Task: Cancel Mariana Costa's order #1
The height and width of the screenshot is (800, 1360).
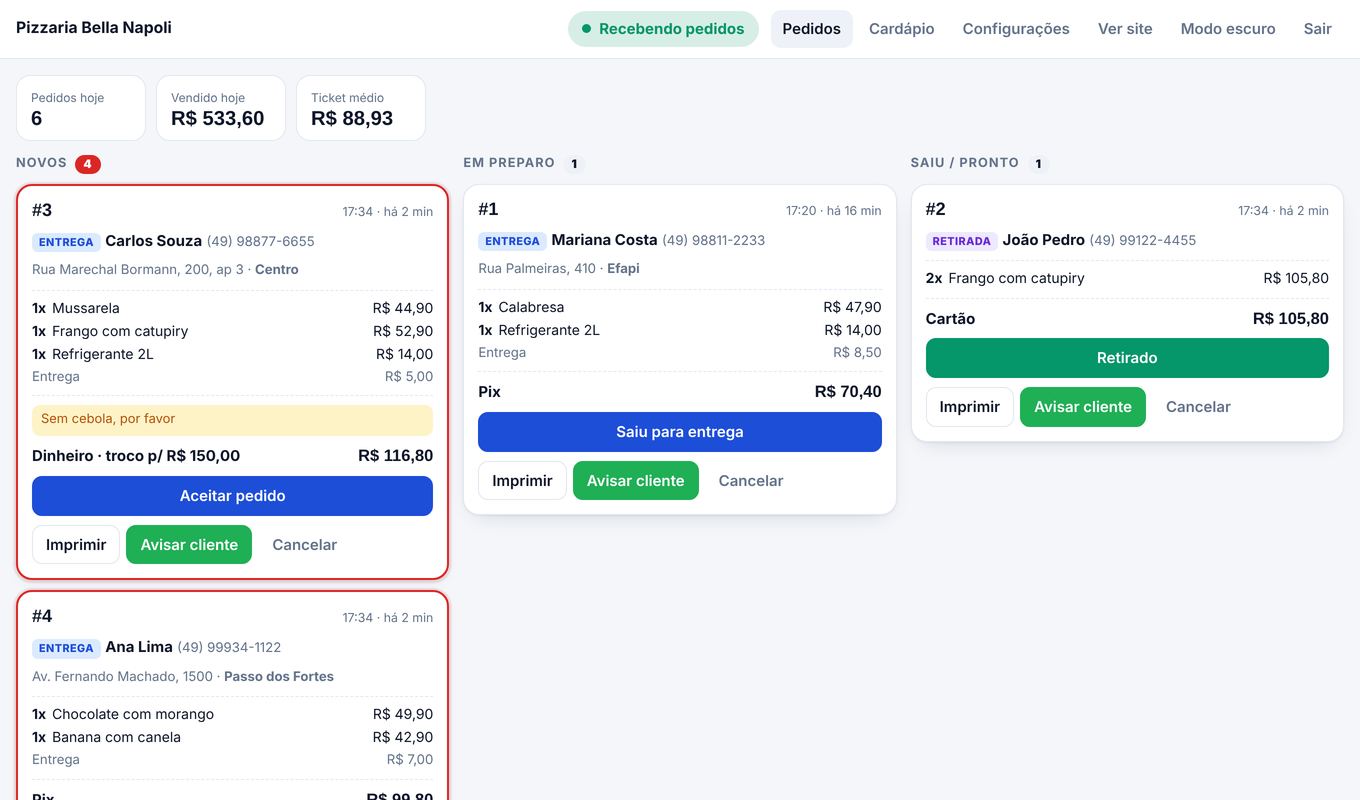Action: [751, 481]
